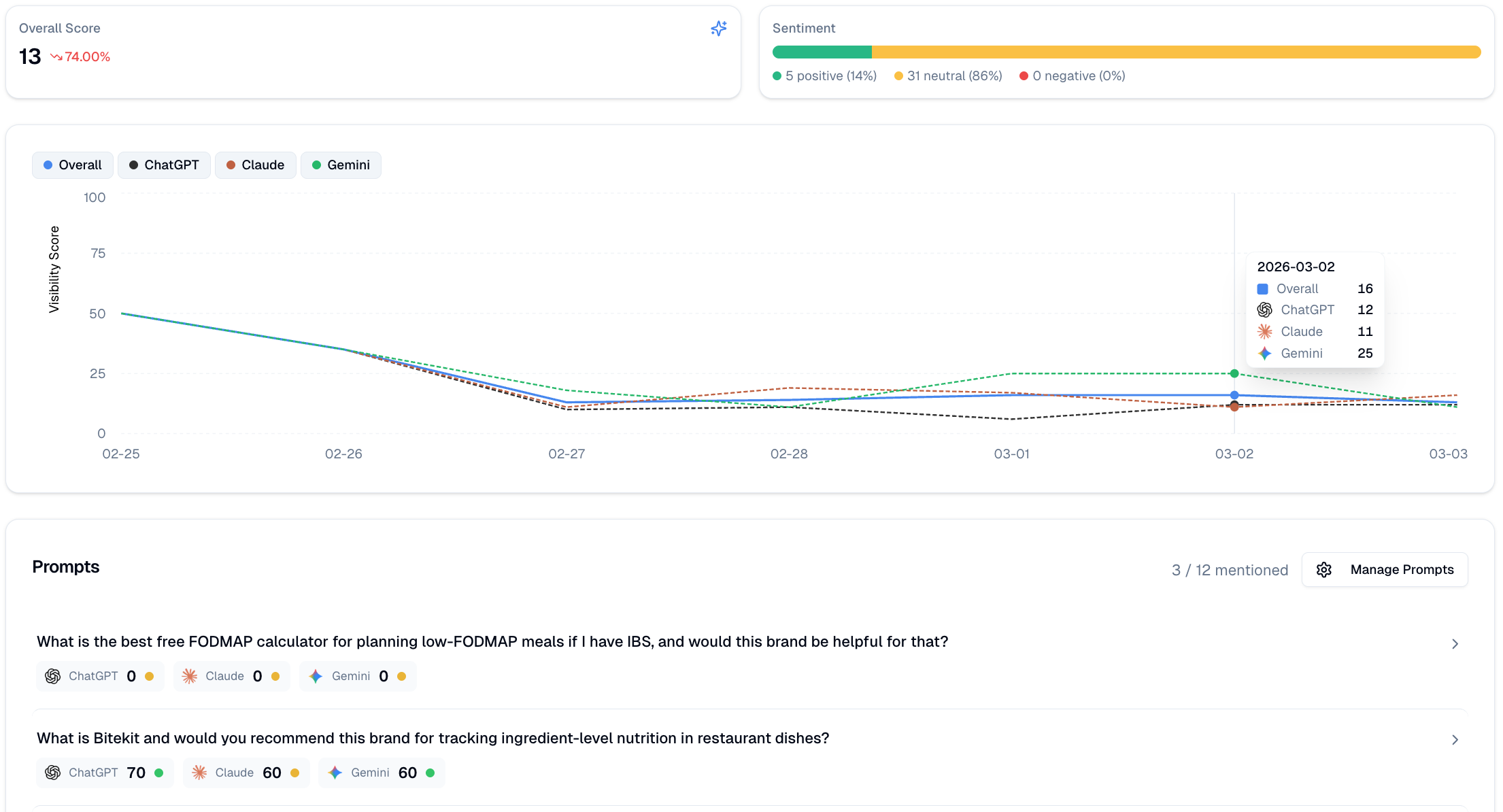Toggle the ChatGPT series in the chart legend
The height and width of the screenshot is (812, 1503).
pyautogui.click(x=164, y=165)
